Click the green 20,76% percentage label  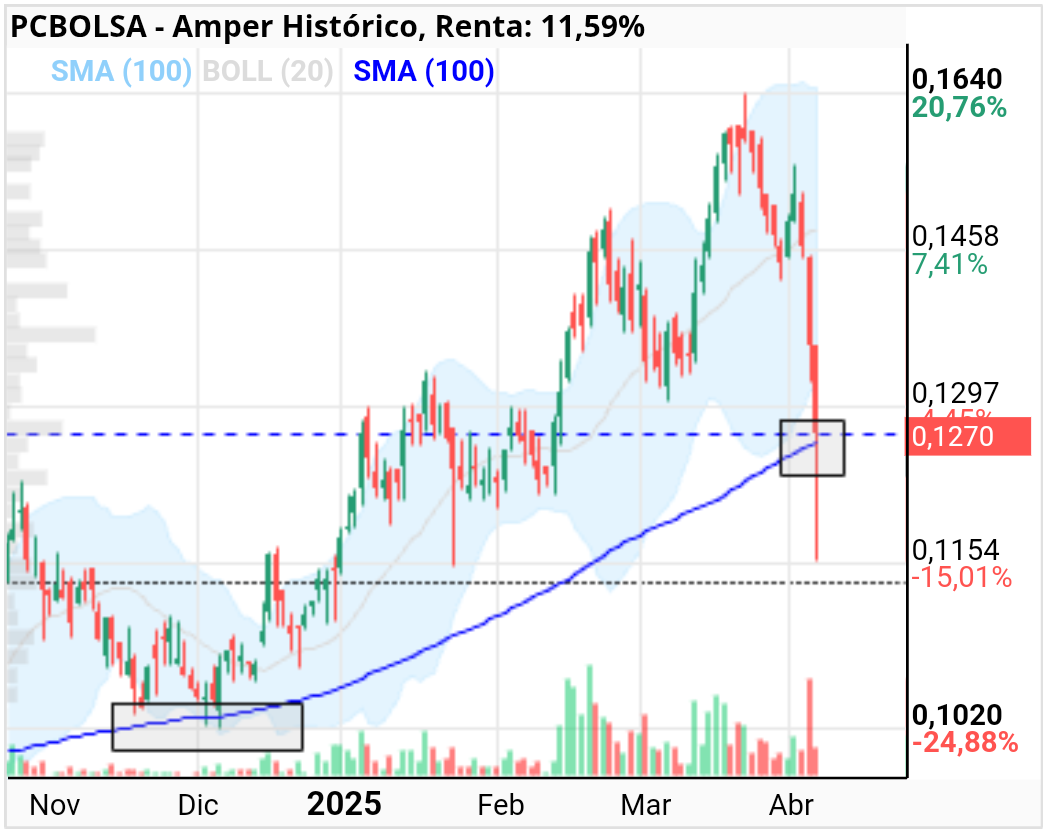(959, 107)
